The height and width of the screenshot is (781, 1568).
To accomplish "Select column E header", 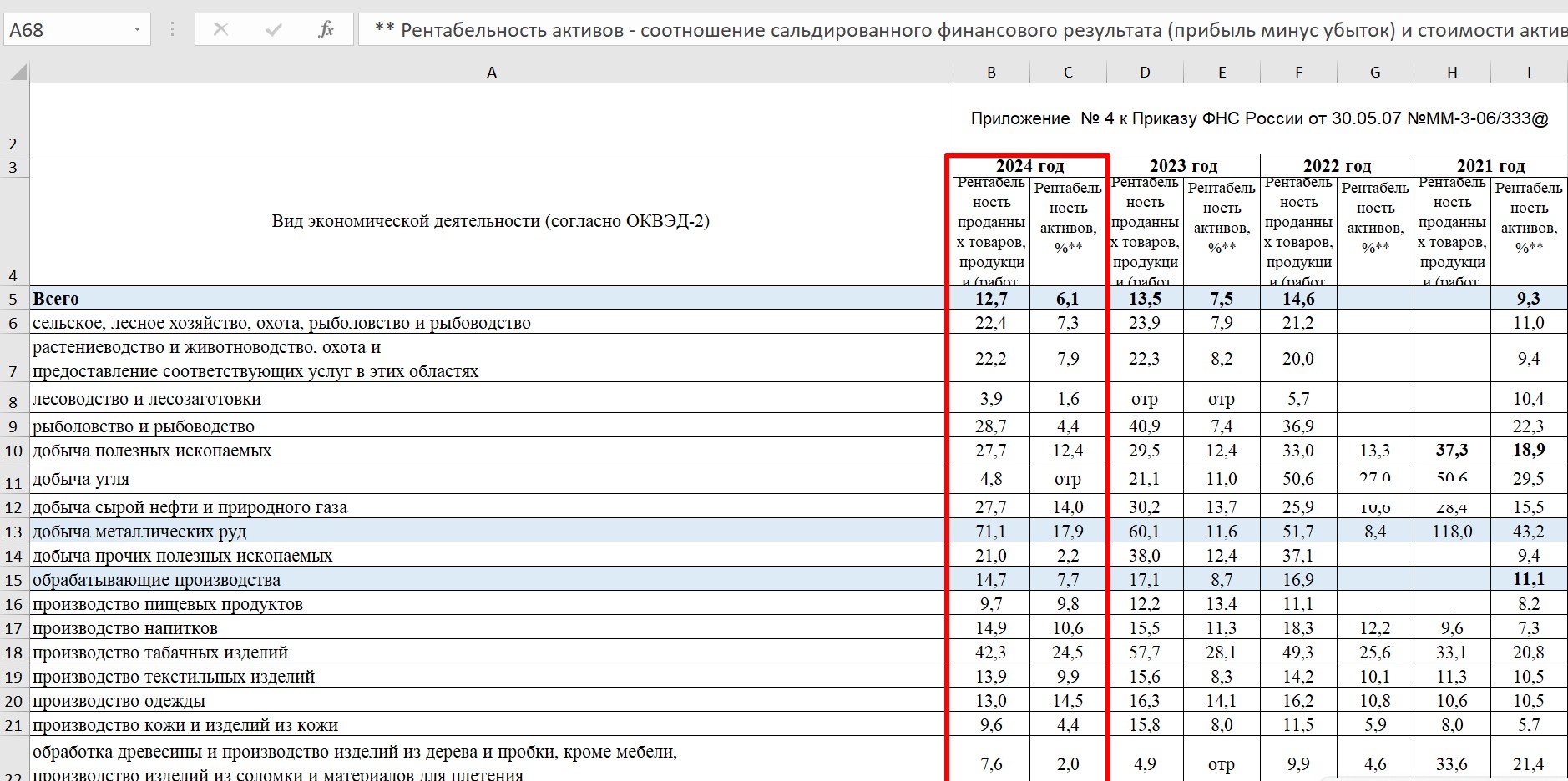I will (1222, 73).
